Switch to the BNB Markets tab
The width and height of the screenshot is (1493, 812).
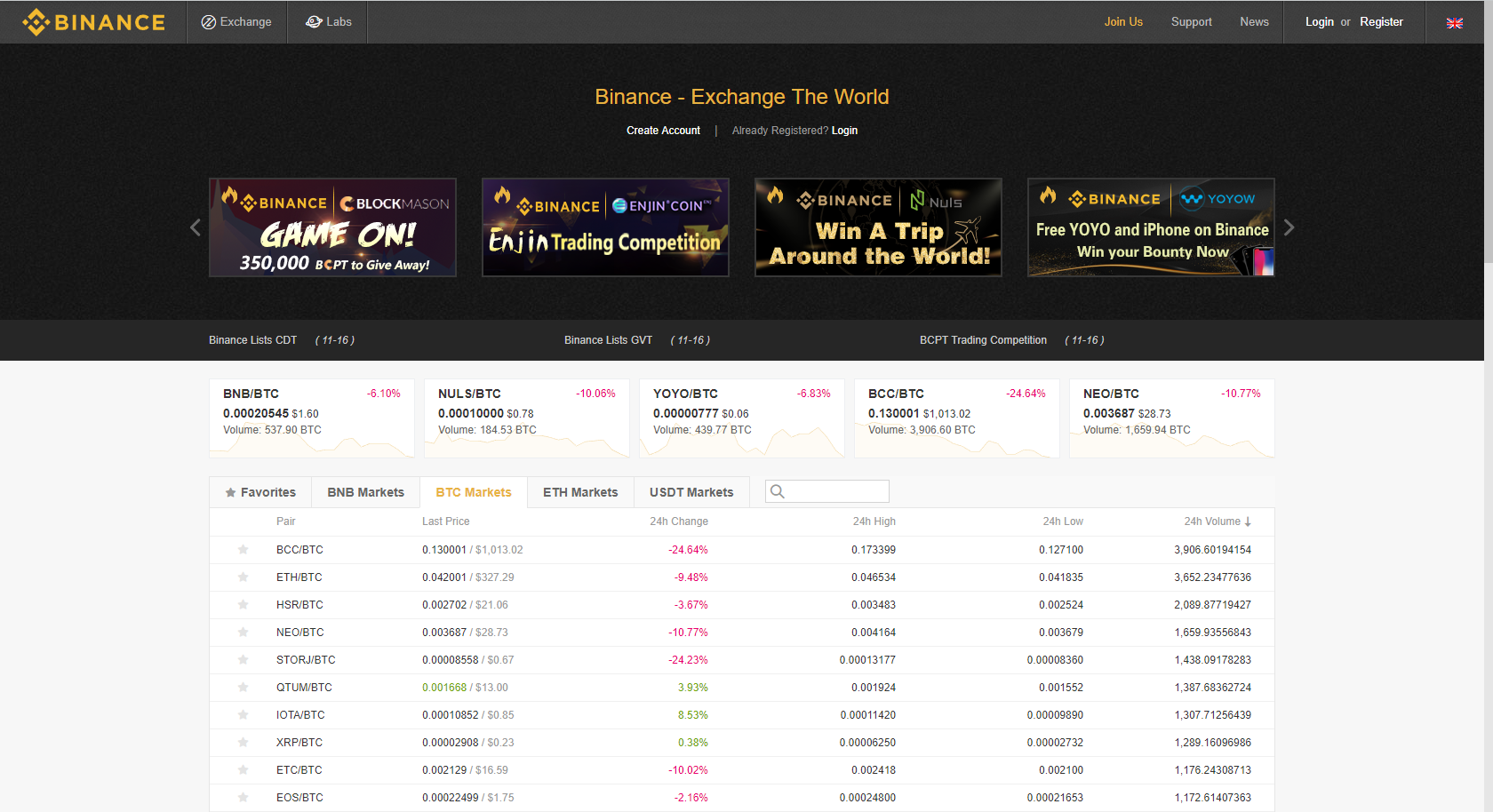(365, 492)
